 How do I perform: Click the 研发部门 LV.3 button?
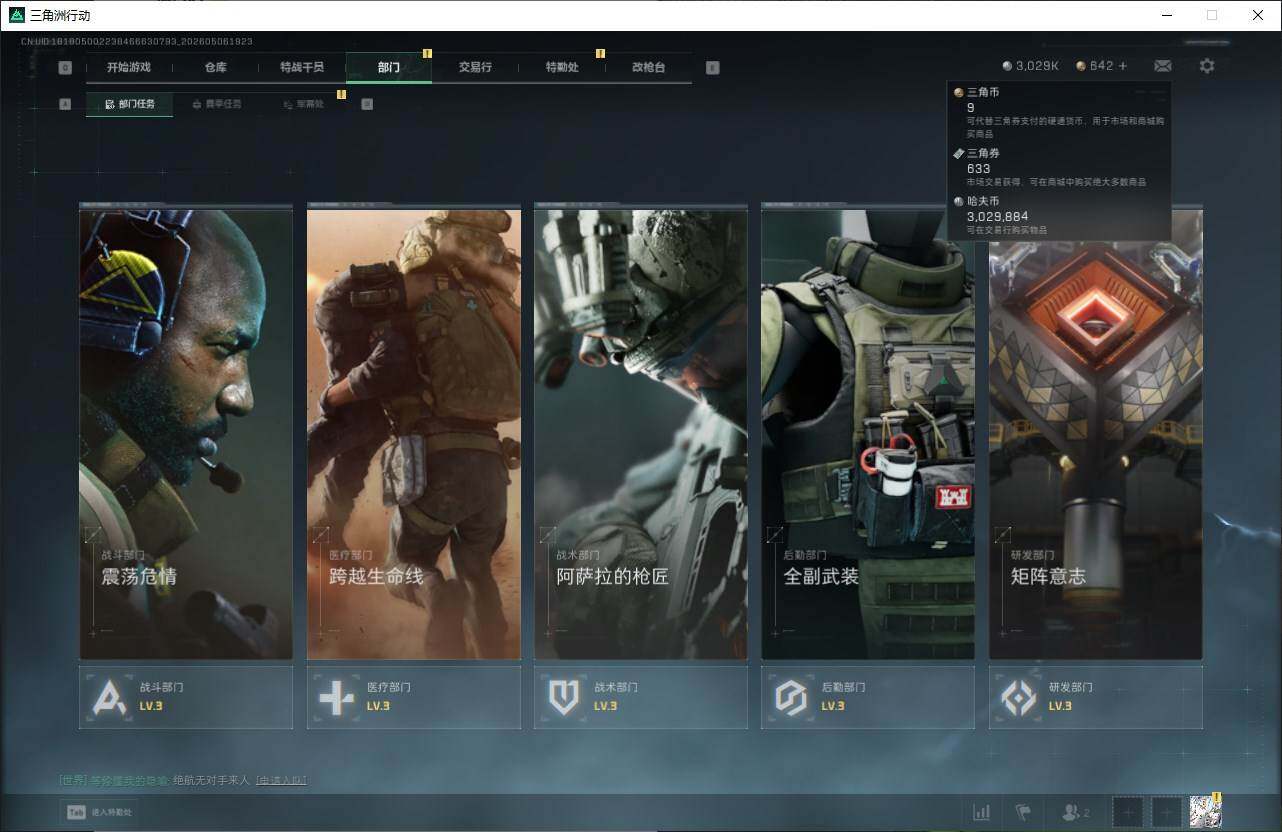1096,697
